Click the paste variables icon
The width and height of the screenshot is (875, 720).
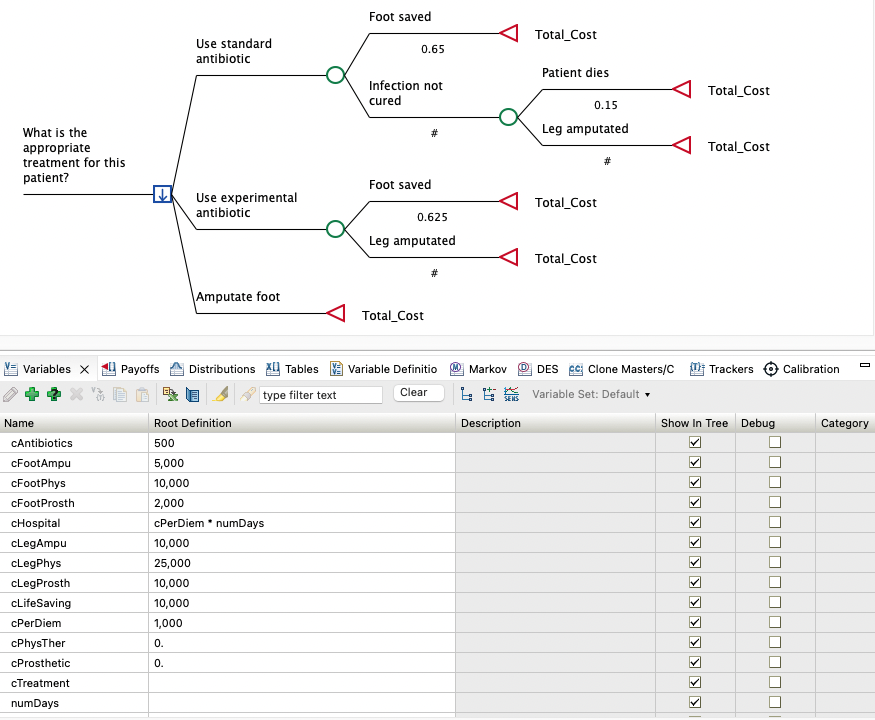(143, 393)
